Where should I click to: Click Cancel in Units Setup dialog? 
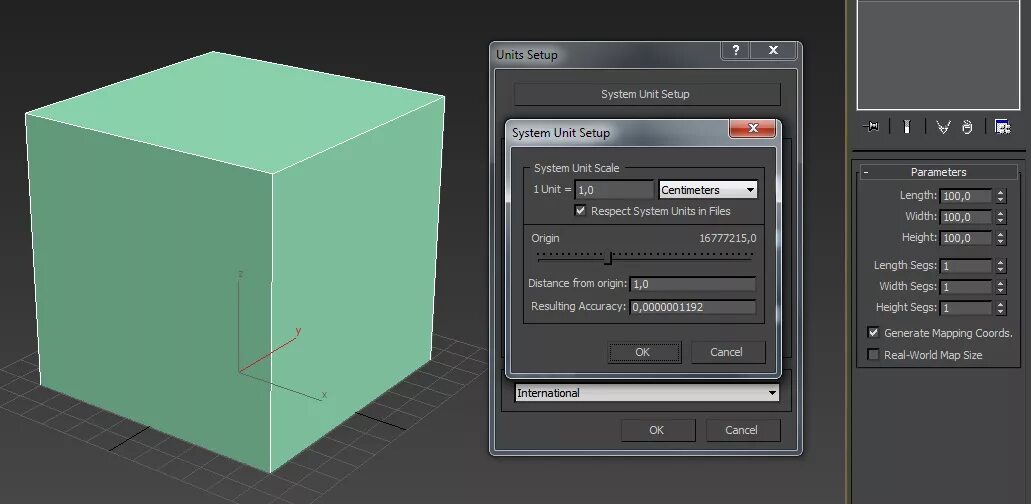pyautogui.click(x=742, y=430)
